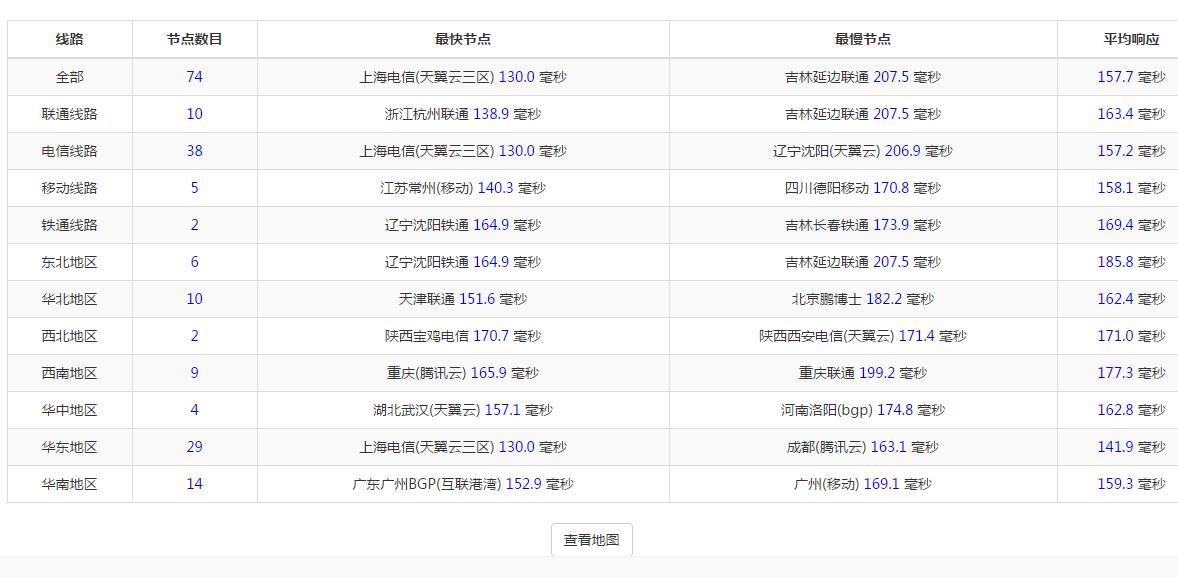Click average response 162.8 毫秒
The width and height of the screenshot is (1178, 577).
coord(1131,410)
